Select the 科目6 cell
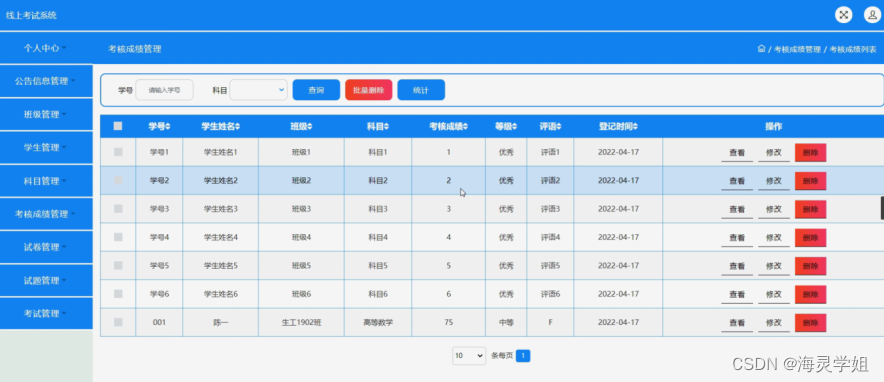This screenshot has width=884, height=382. click(378, 294)
